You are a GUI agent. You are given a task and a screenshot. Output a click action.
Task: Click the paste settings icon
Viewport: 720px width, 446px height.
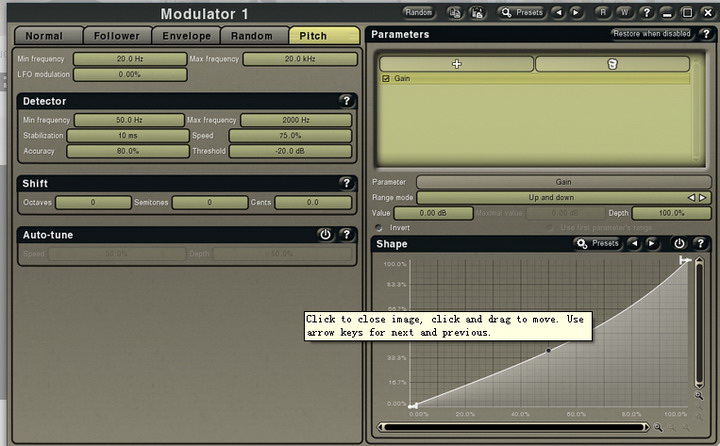[478, 13]
